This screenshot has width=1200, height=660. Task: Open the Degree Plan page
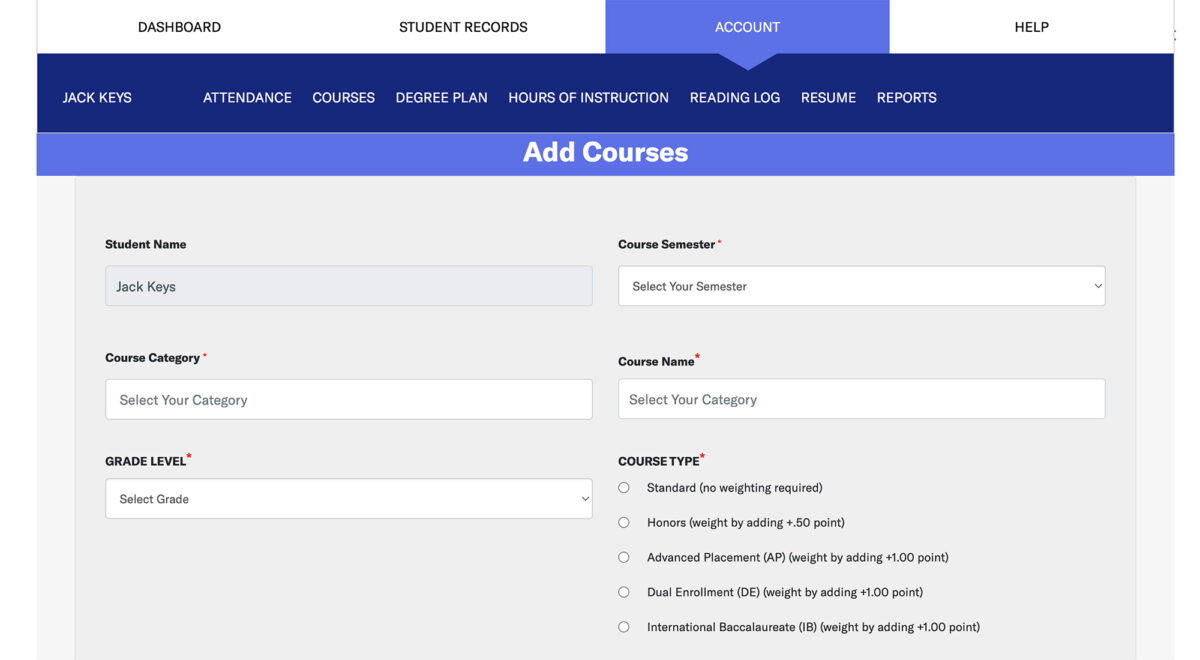[x=441, y=97]
